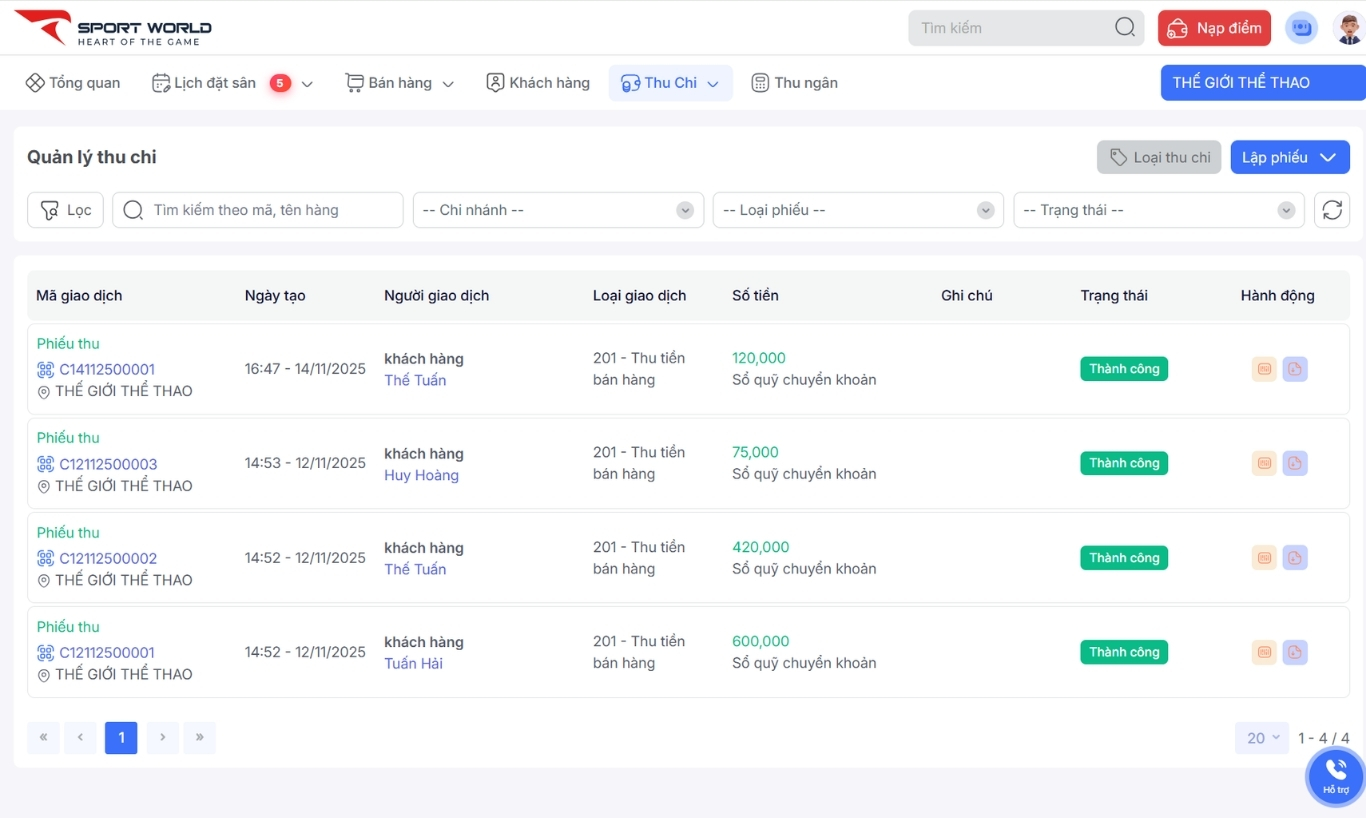Click the refresh icon beside Trạng thái filter
This screenshot has width=1366, height=818.
pyautogui.click(x=1331, y=210)
